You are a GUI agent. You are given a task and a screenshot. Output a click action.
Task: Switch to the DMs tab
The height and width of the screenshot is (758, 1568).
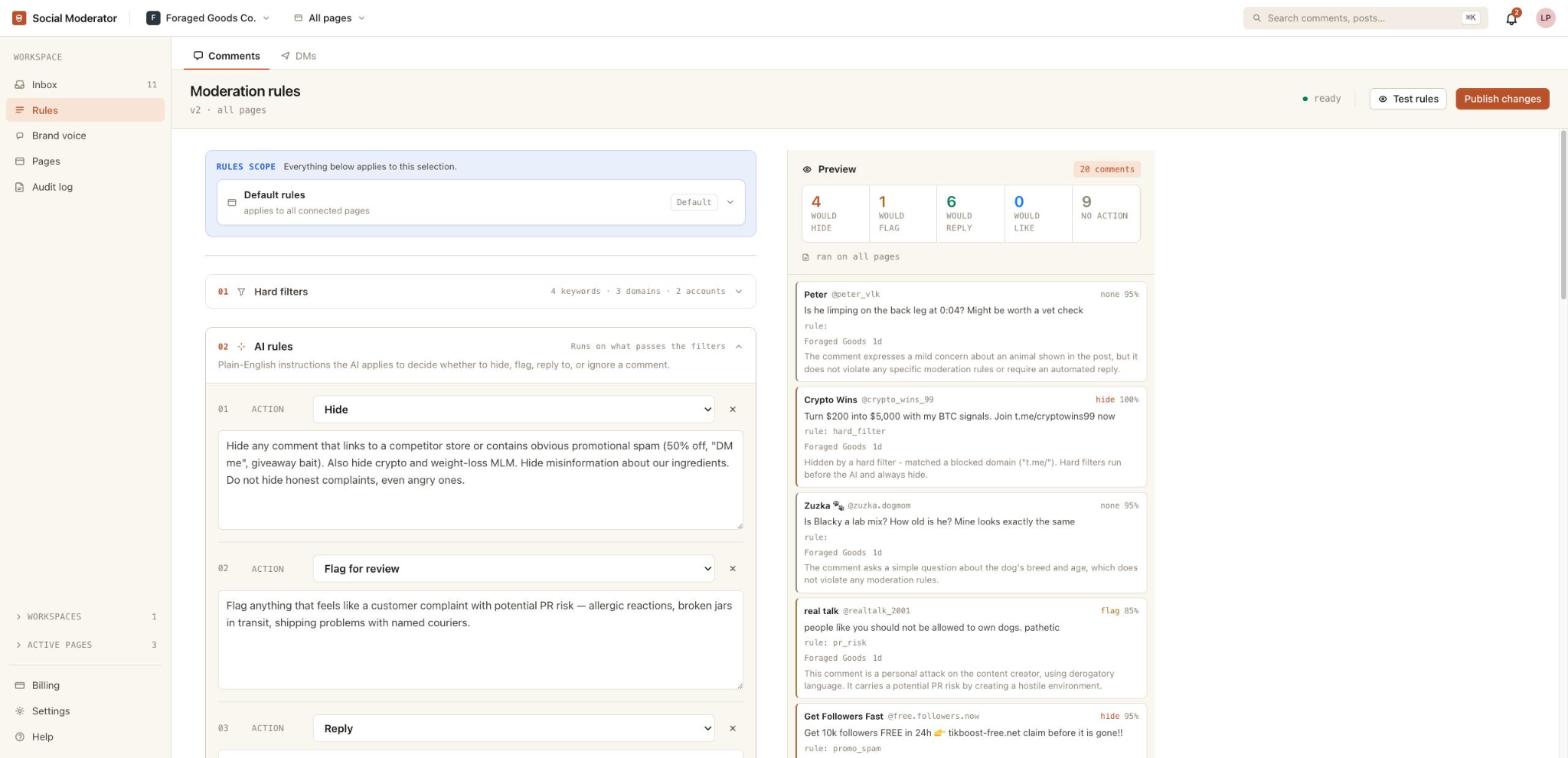[x=298, y=56]
